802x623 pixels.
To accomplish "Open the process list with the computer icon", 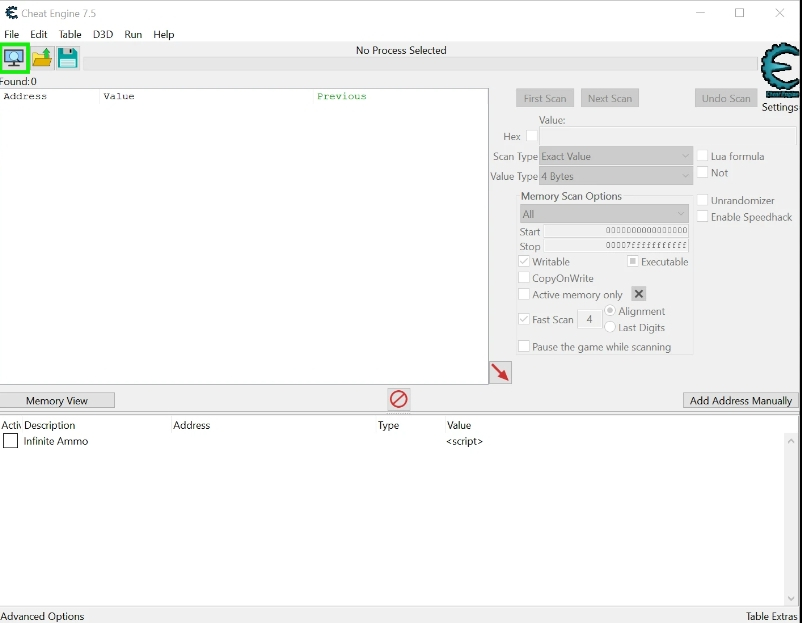I will pyautogui.click(x=14, y=58).
